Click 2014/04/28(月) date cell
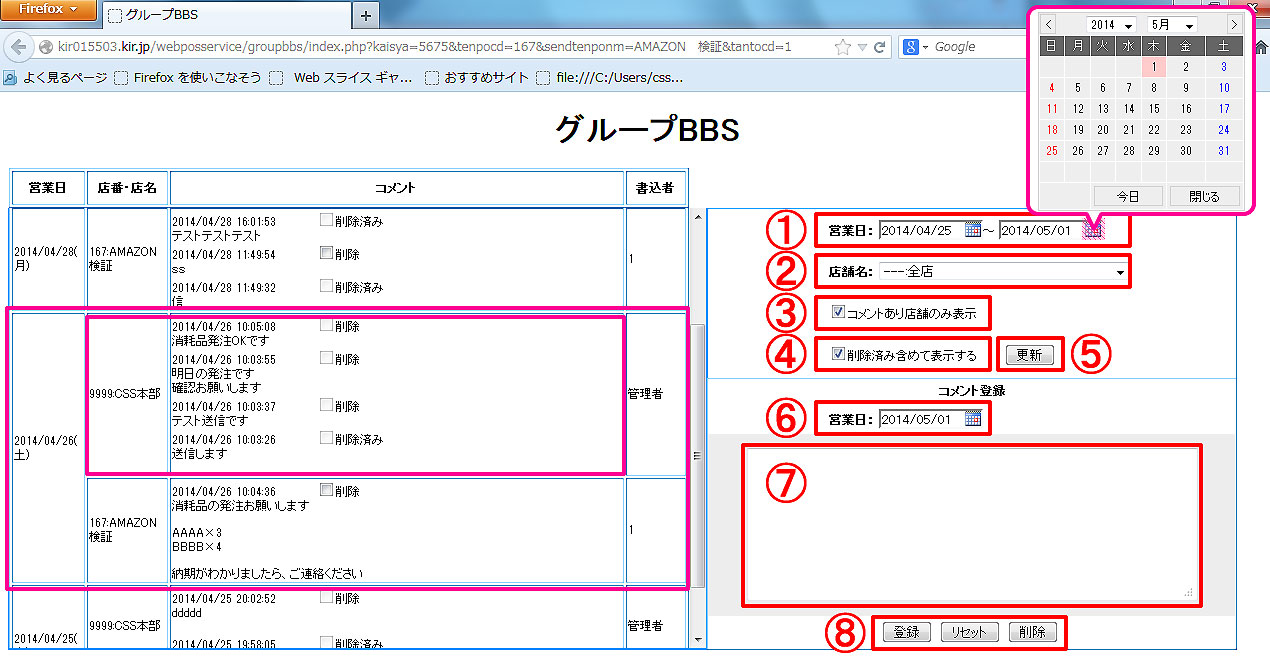This screenshot has height=660, width=1270. pos(48,259)
